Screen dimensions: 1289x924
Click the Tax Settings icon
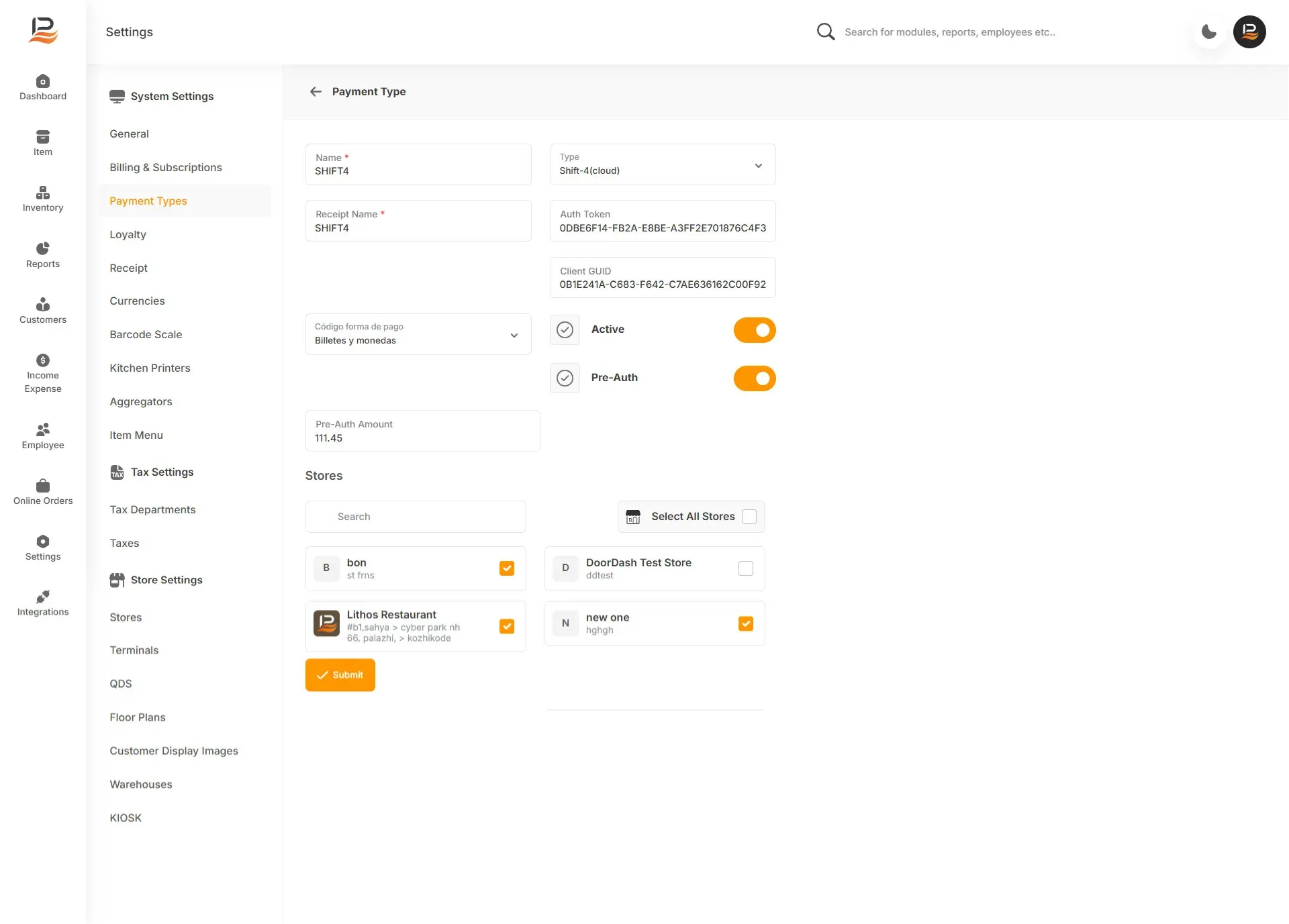(x=117, y=472)
